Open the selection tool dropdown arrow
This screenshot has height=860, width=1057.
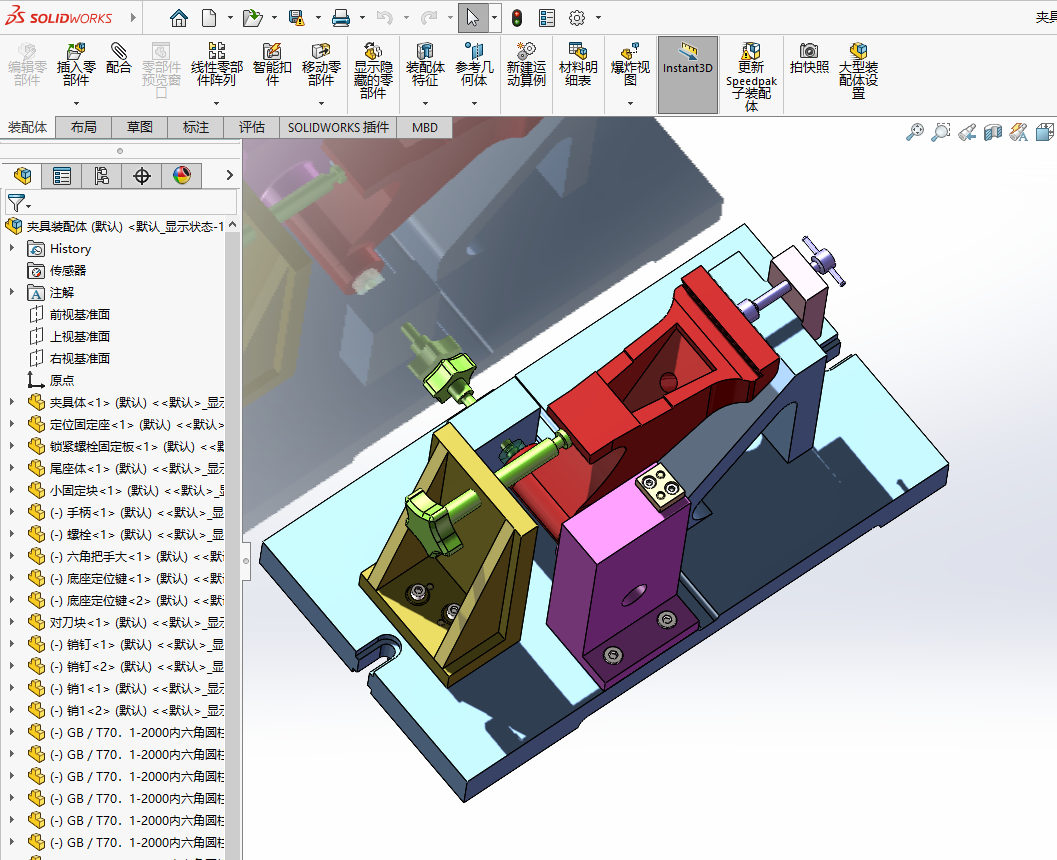[x=494, y=18]
